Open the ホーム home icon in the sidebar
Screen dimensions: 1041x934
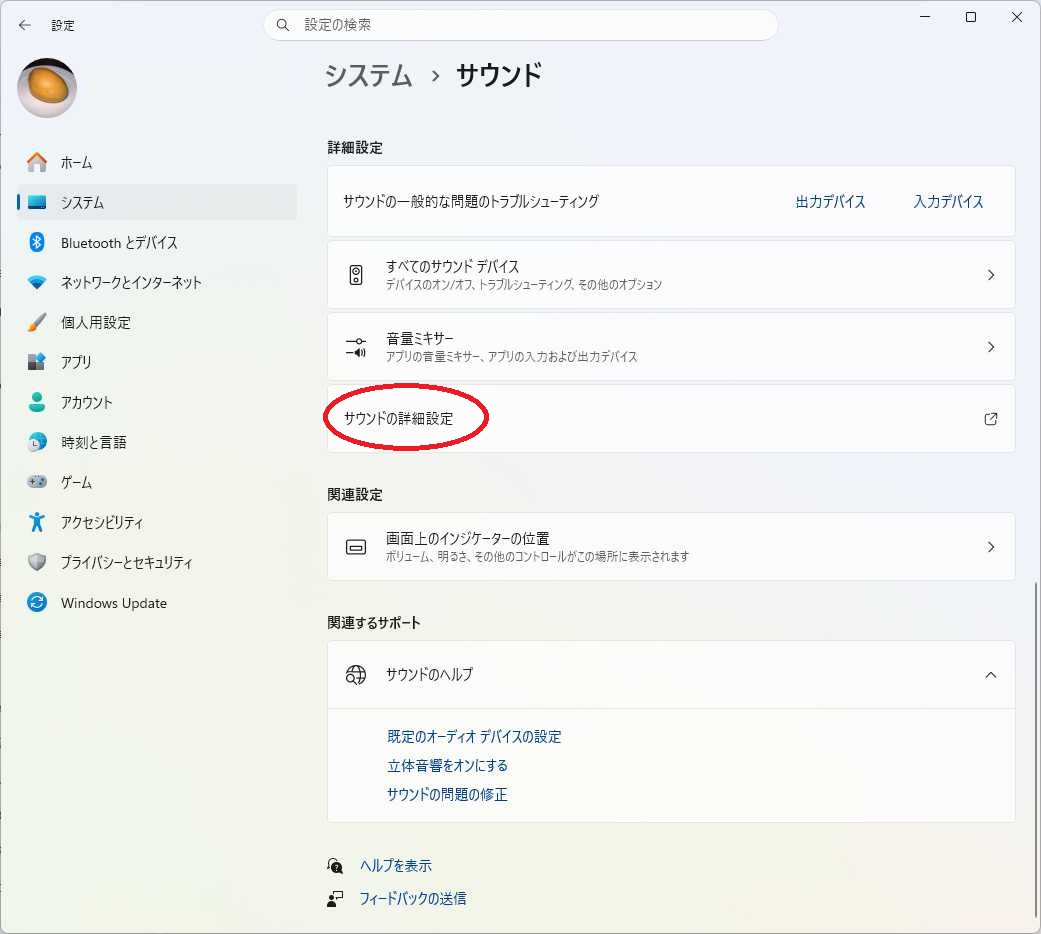point(37,162)
